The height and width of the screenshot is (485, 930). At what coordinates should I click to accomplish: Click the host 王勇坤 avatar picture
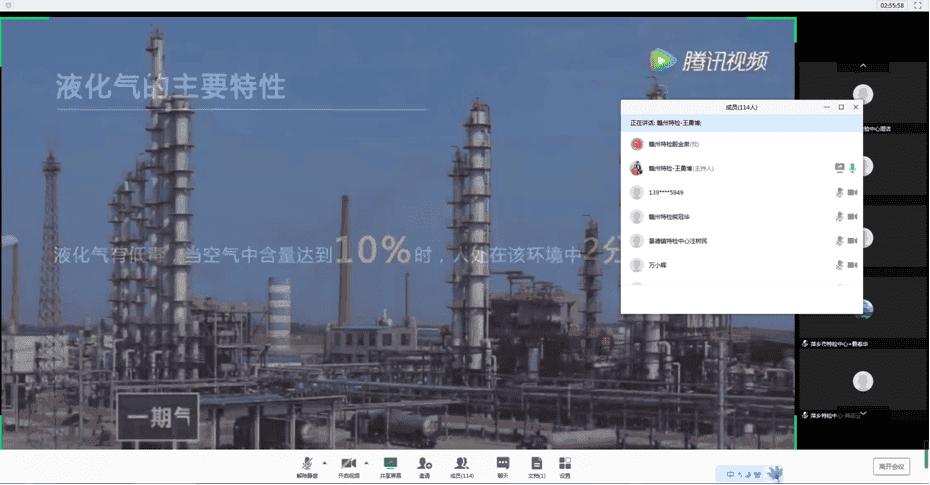coord(636,168)
